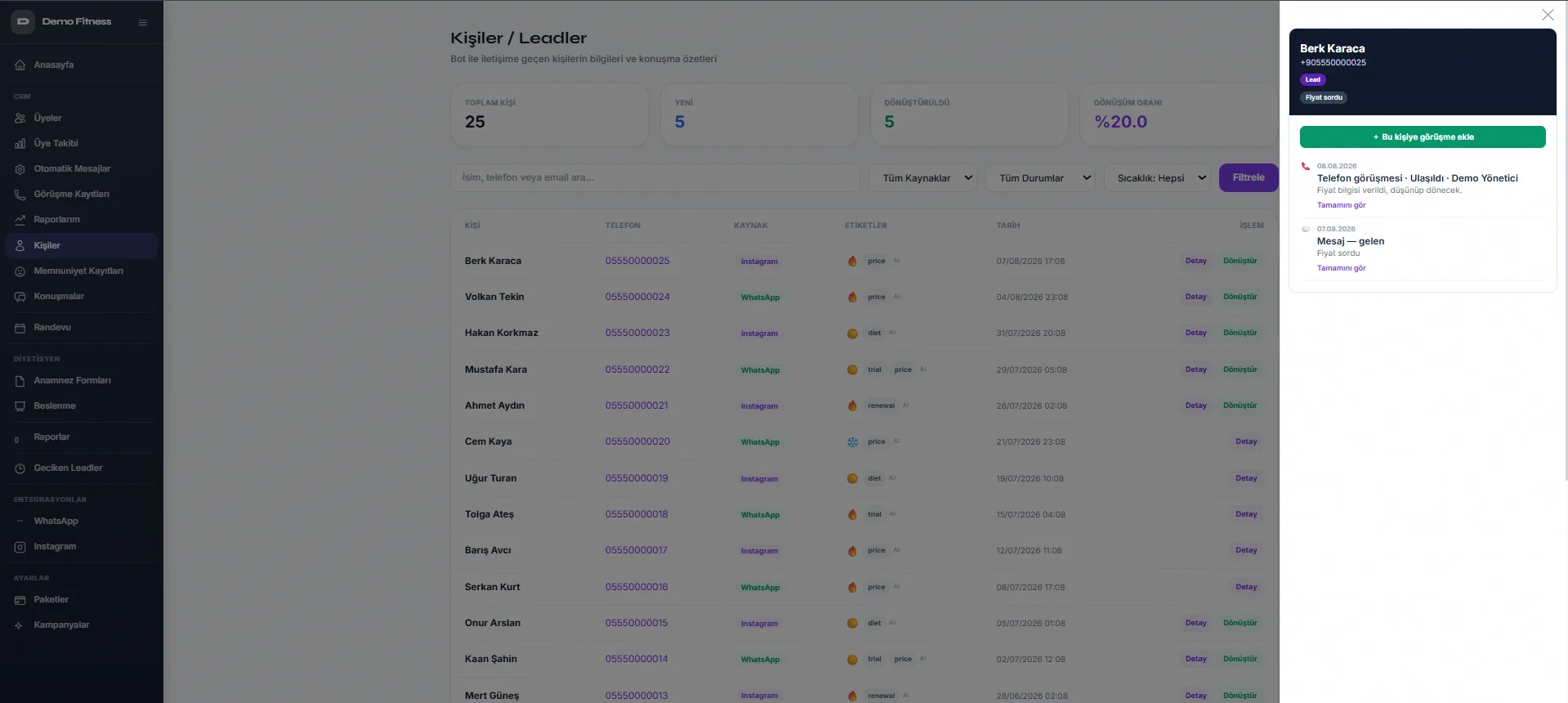Click the Geciken Leadler clock icon
This screenshot has width=1568, height=703.
tap(20, 468)
